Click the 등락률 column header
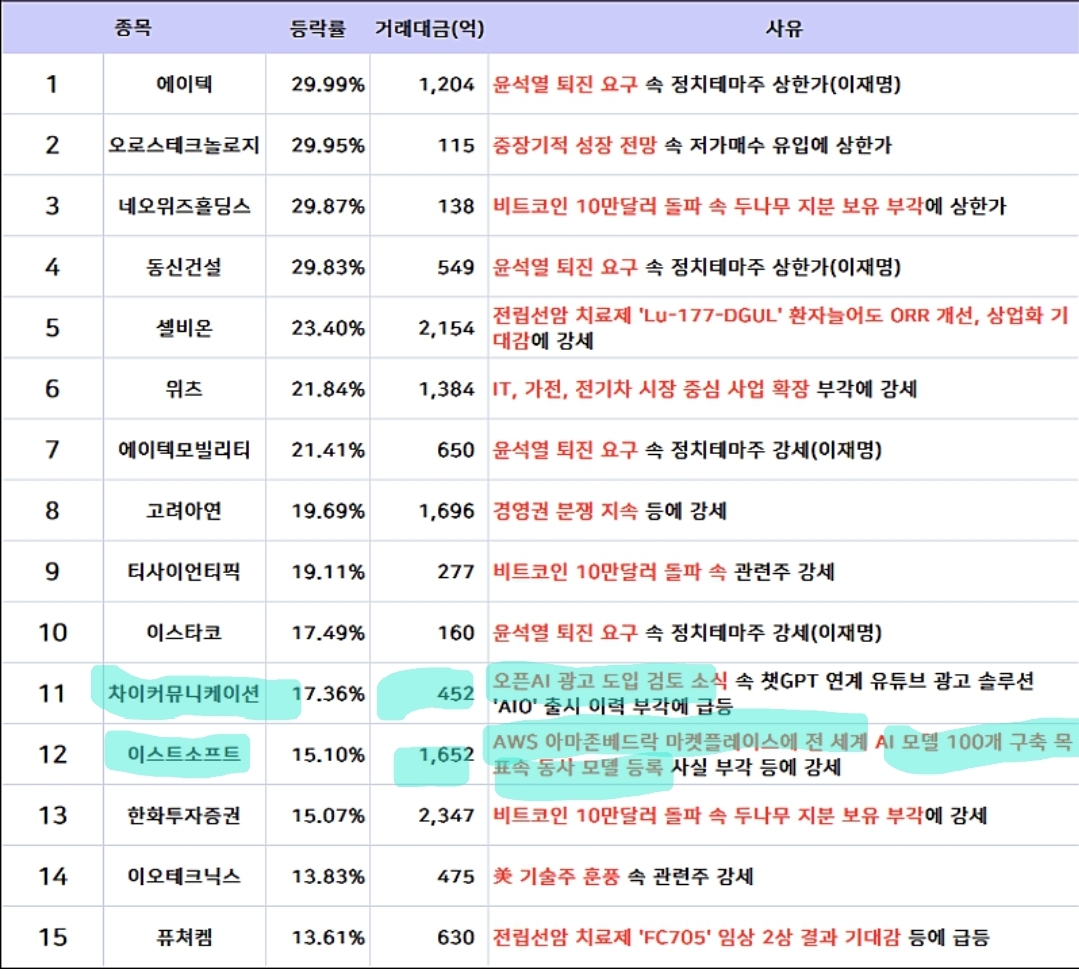The width and height of the screenshot is (1079, 979). pos(317,28)
